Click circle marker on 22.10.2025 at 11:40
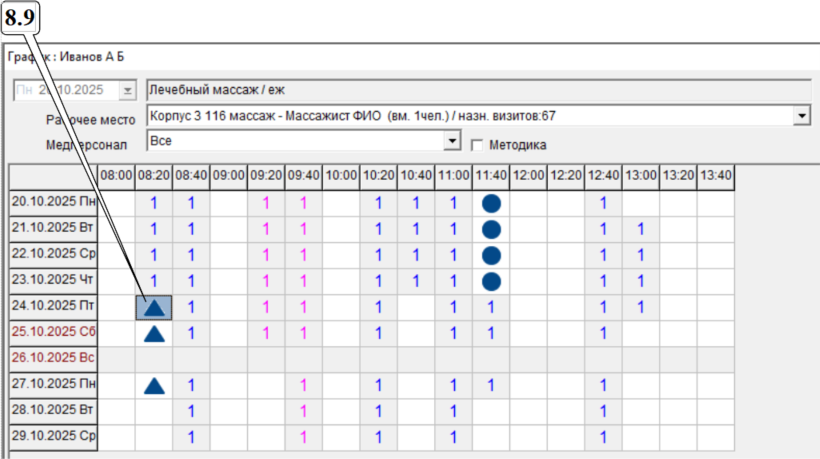The image size is (820, 459). tap(491, 255)
